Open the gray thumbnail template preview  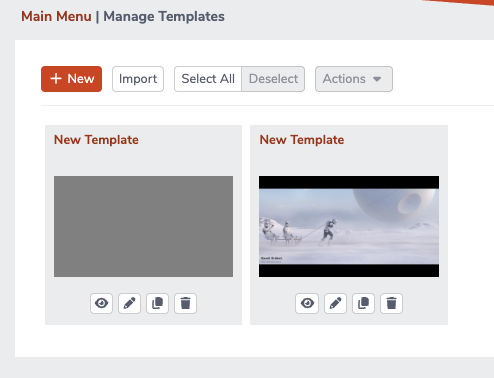(143, 226)
